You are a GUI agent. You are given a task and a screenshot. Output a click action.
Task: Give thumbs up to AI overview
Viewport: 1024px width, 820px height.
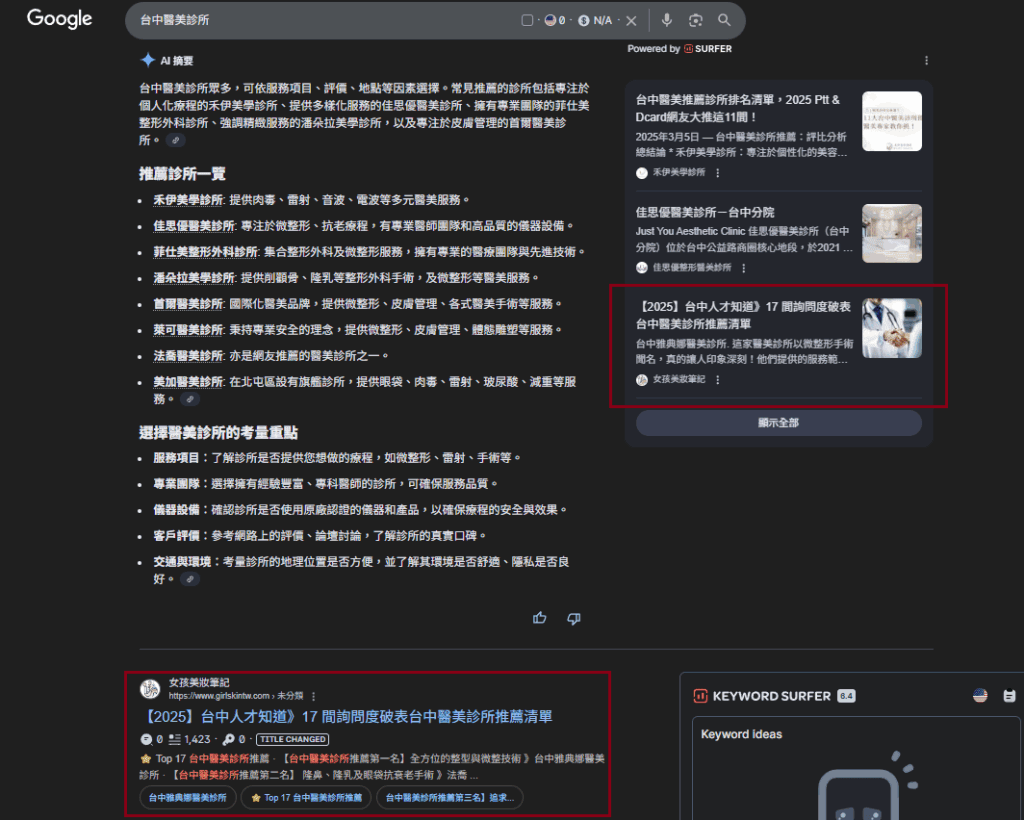539,618
